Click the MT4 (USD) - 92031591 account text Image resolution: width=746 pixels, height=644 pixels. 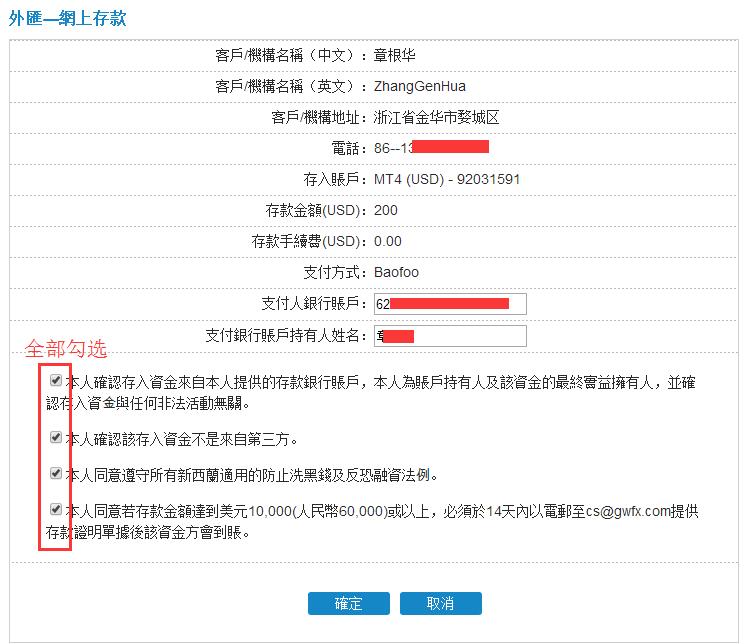446,179
